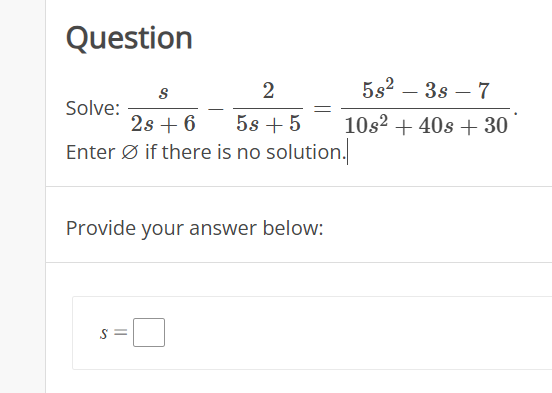Click the italic s label beside answer box
The height and width of the screenshot is (393, 552).
tap(104, 333)
